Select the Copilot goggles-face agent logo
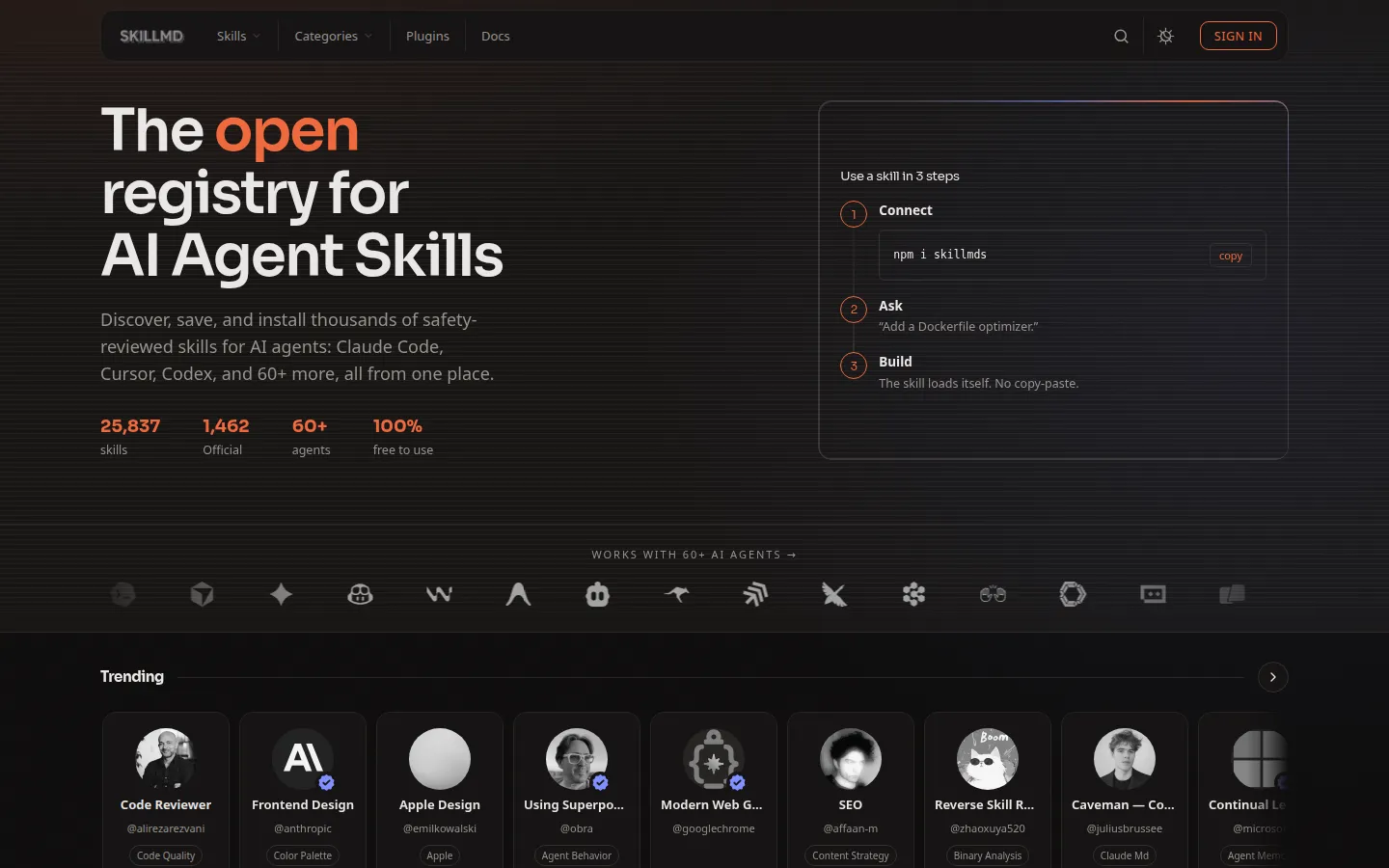1389x868 pixels. [x=360, y=594]
